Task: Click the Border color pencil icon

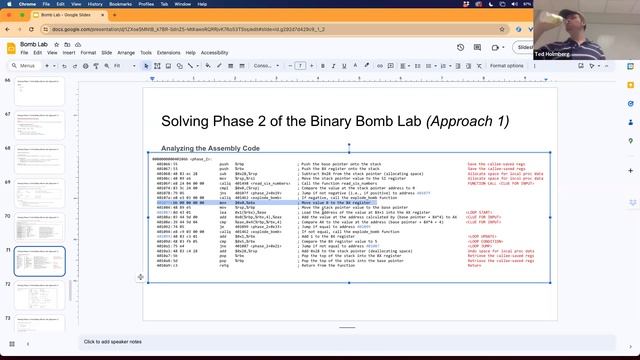Action: tap(219, 66)
